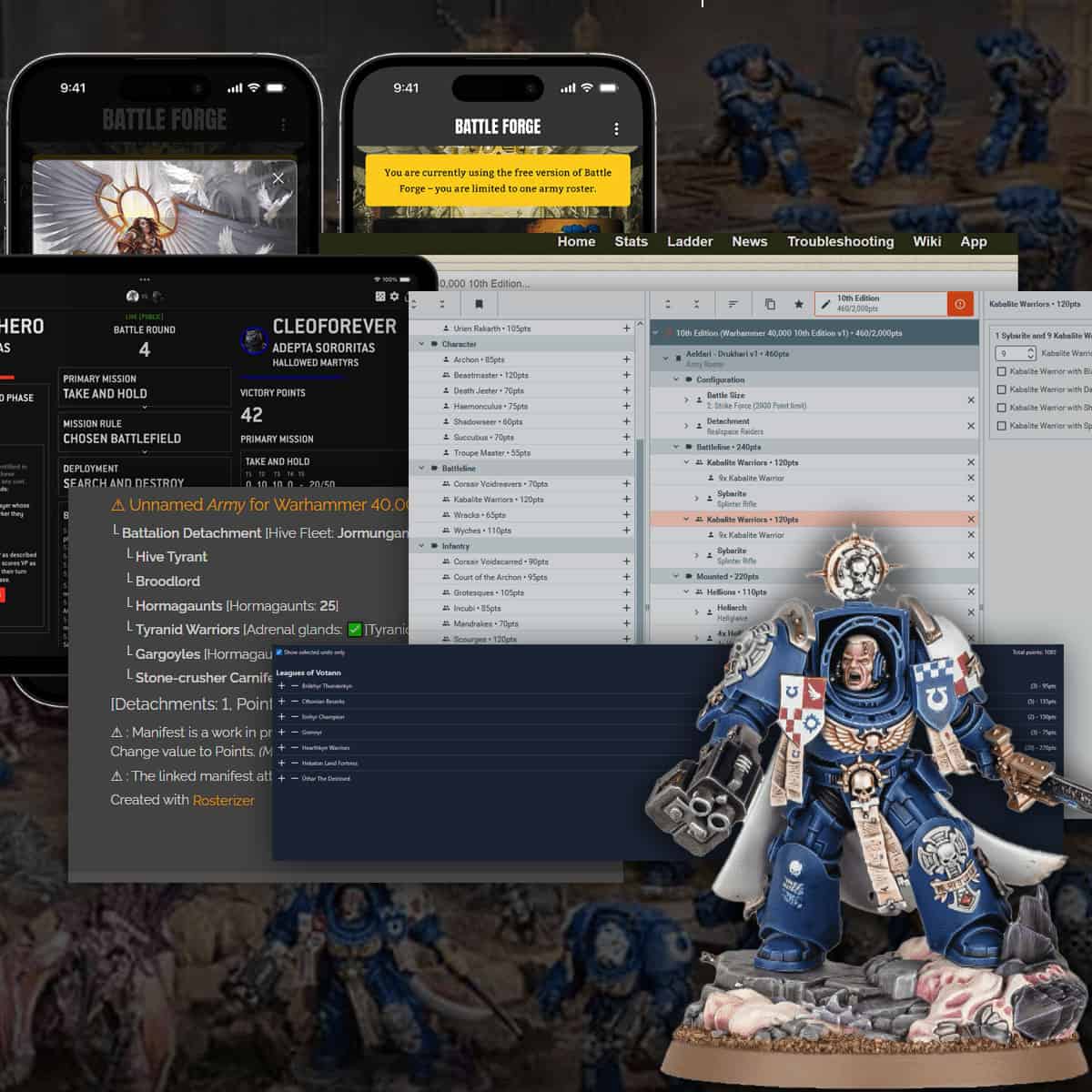Select Broodlord in the Rosterizer manifest
Image resolution: width=1092 pixels, height=1092 pixels.
tap(167, 581)
